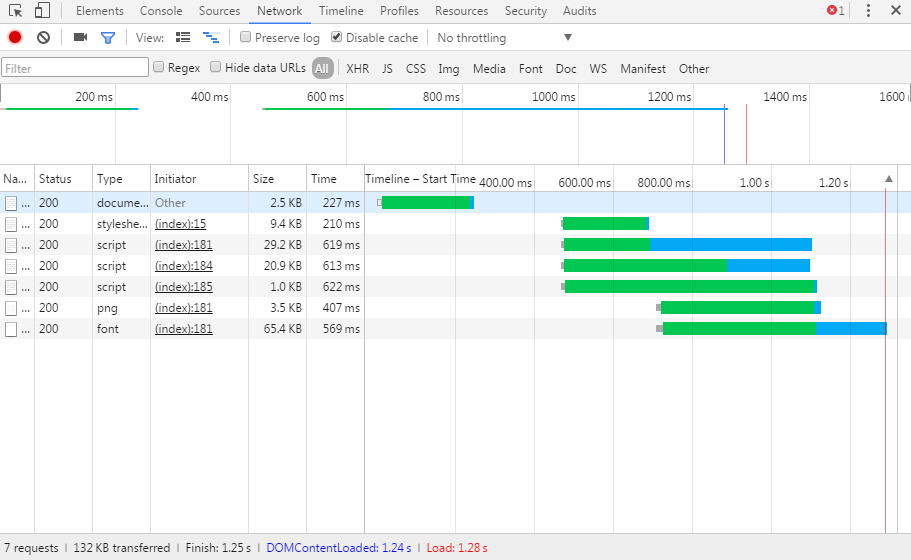Select the Network tab
911x560 pixels.
coord(279,10)
